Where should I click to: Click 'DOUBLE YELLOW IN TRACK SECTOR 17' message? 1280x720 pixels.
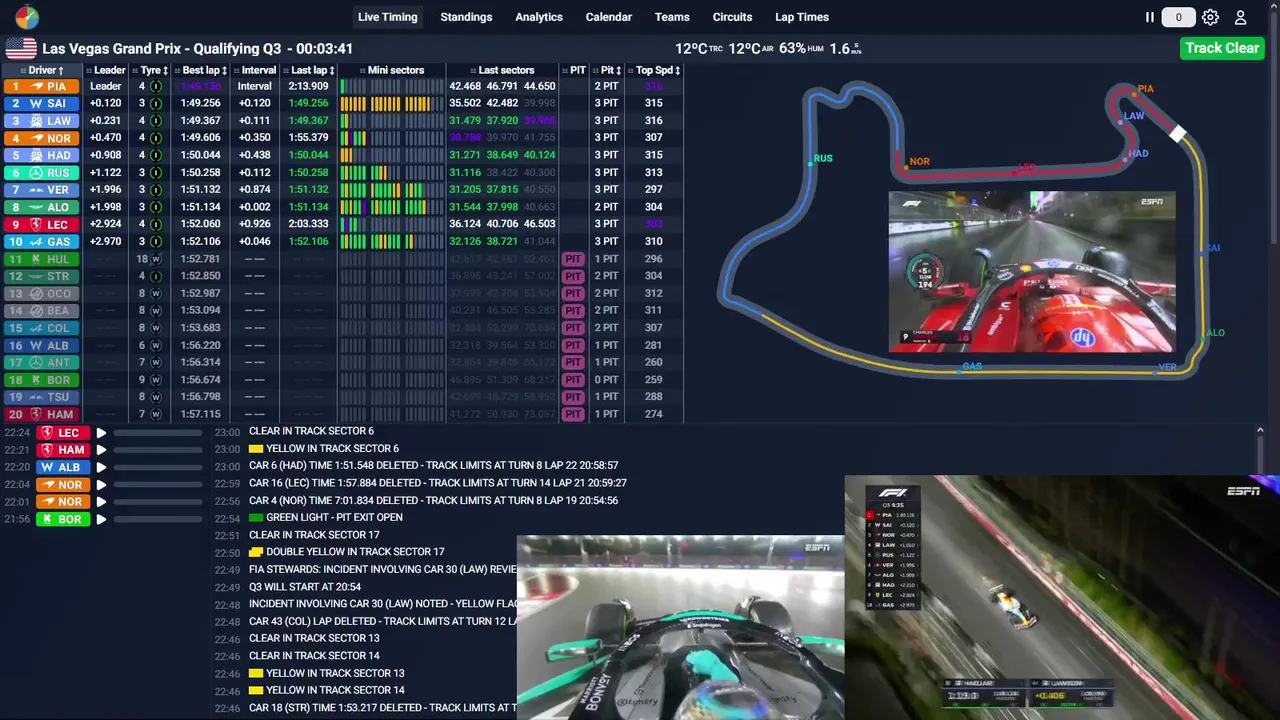pos(355,552)
